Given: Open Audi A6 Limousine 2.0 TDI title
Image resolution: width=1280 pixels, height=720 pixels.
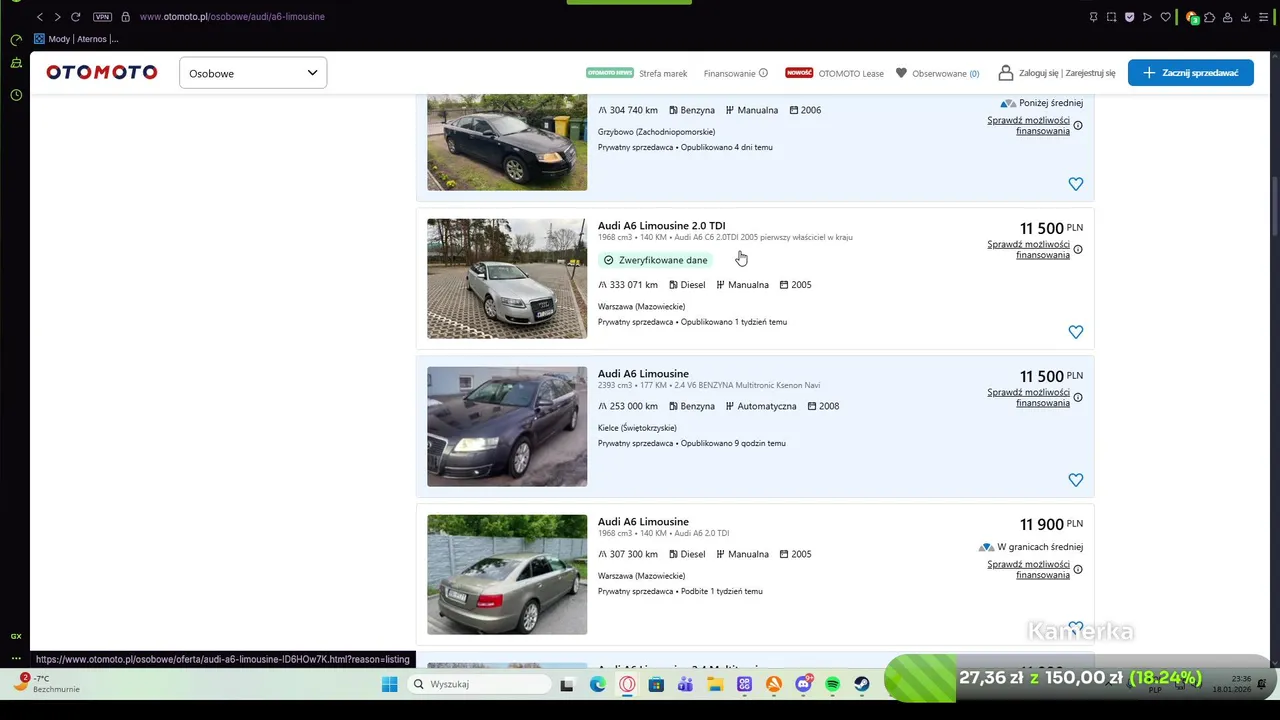Looking at the screenshot, I should pyautogui.click(x=661, y=226).
